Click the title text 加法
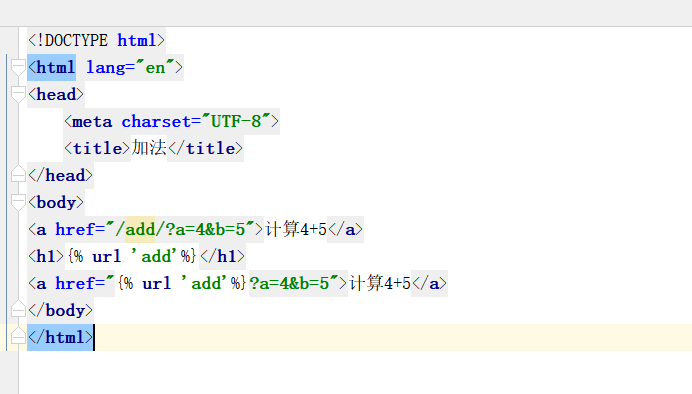The width and height of the screenshot is (692, 394). (149, 148)
